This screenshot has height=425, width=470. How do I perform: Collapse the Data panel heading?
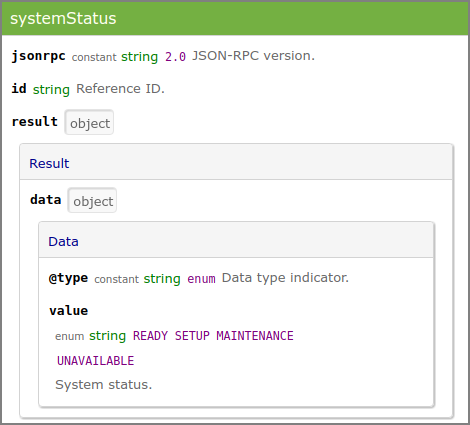click(x=236, y=241)
